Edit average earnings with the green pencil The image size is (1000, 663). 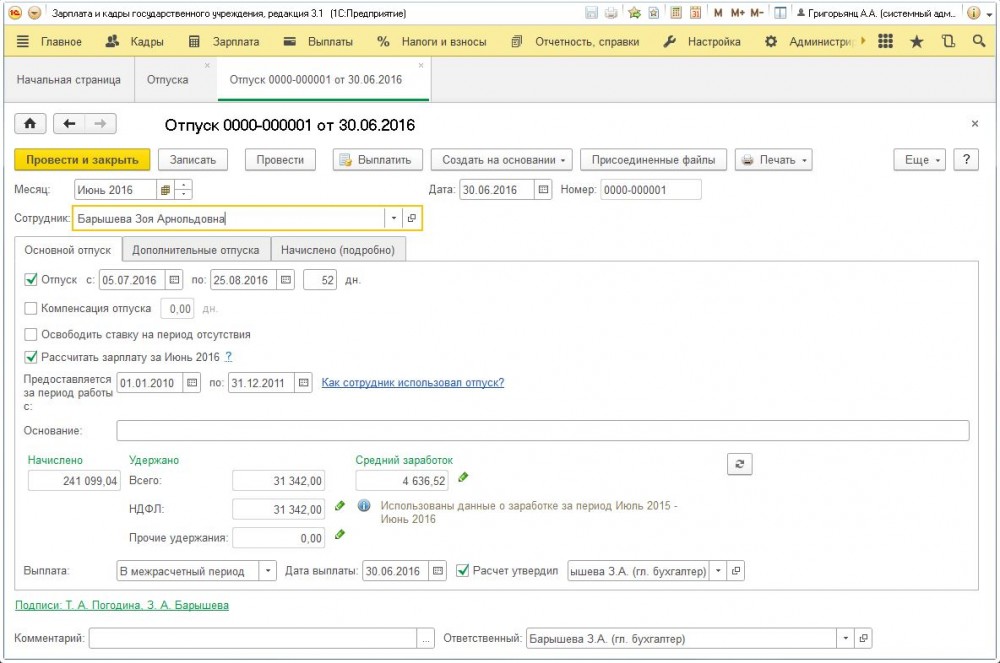(x=463, y=477)
